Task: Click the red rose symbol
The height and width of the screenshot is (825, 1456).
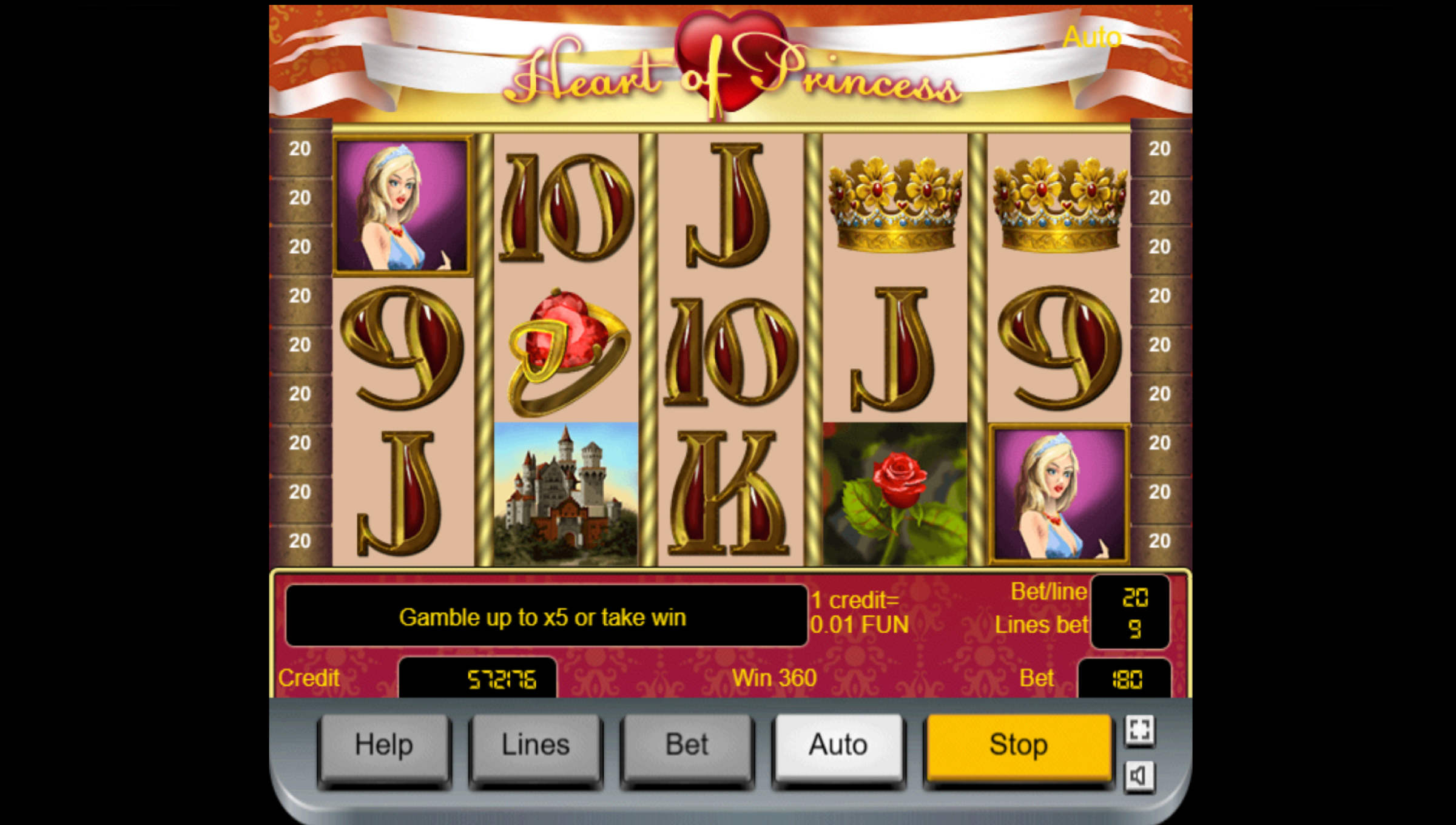Action: pyautogui.click(x=895, y=493)
